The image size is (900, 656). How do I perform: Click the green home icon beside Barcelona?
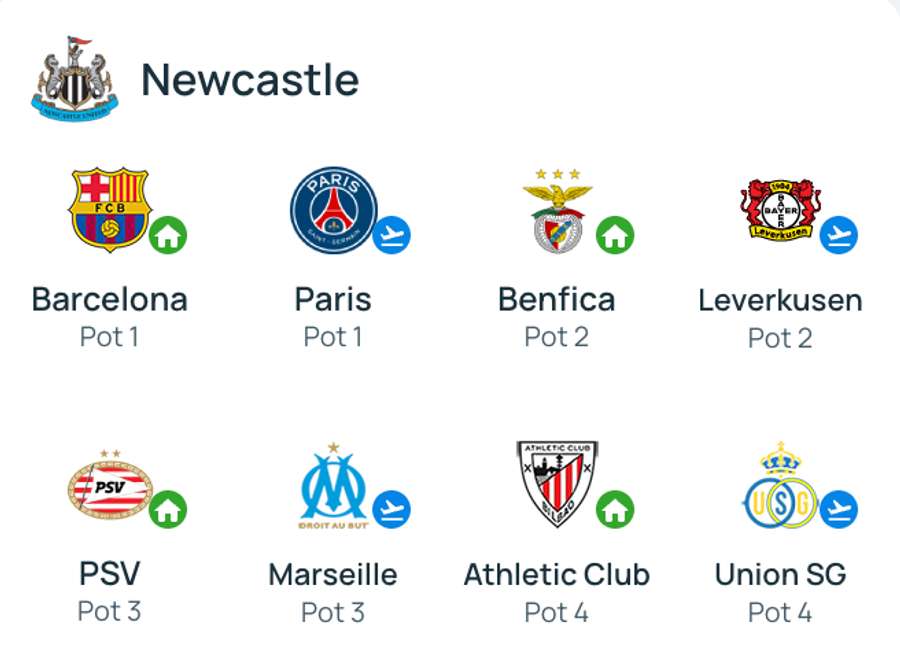tap(168, 235)
